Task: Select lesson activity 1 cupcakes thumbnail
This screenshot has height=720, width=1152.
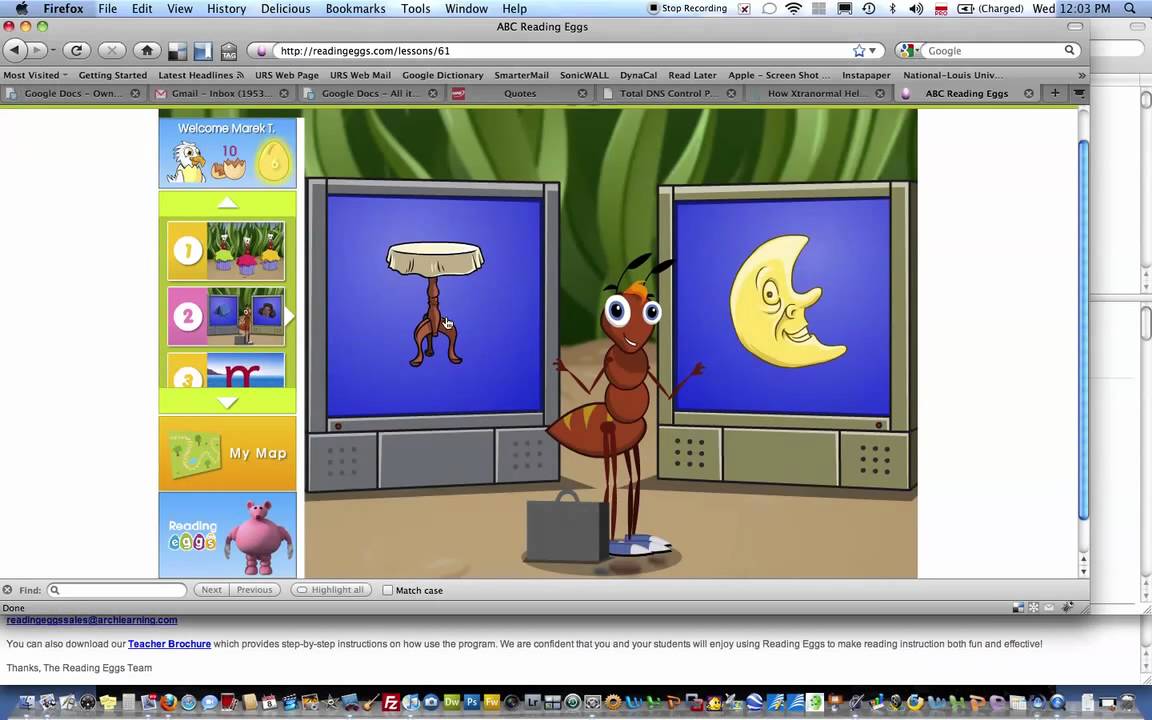Action: pyautogui.click(x=226, y=251)
